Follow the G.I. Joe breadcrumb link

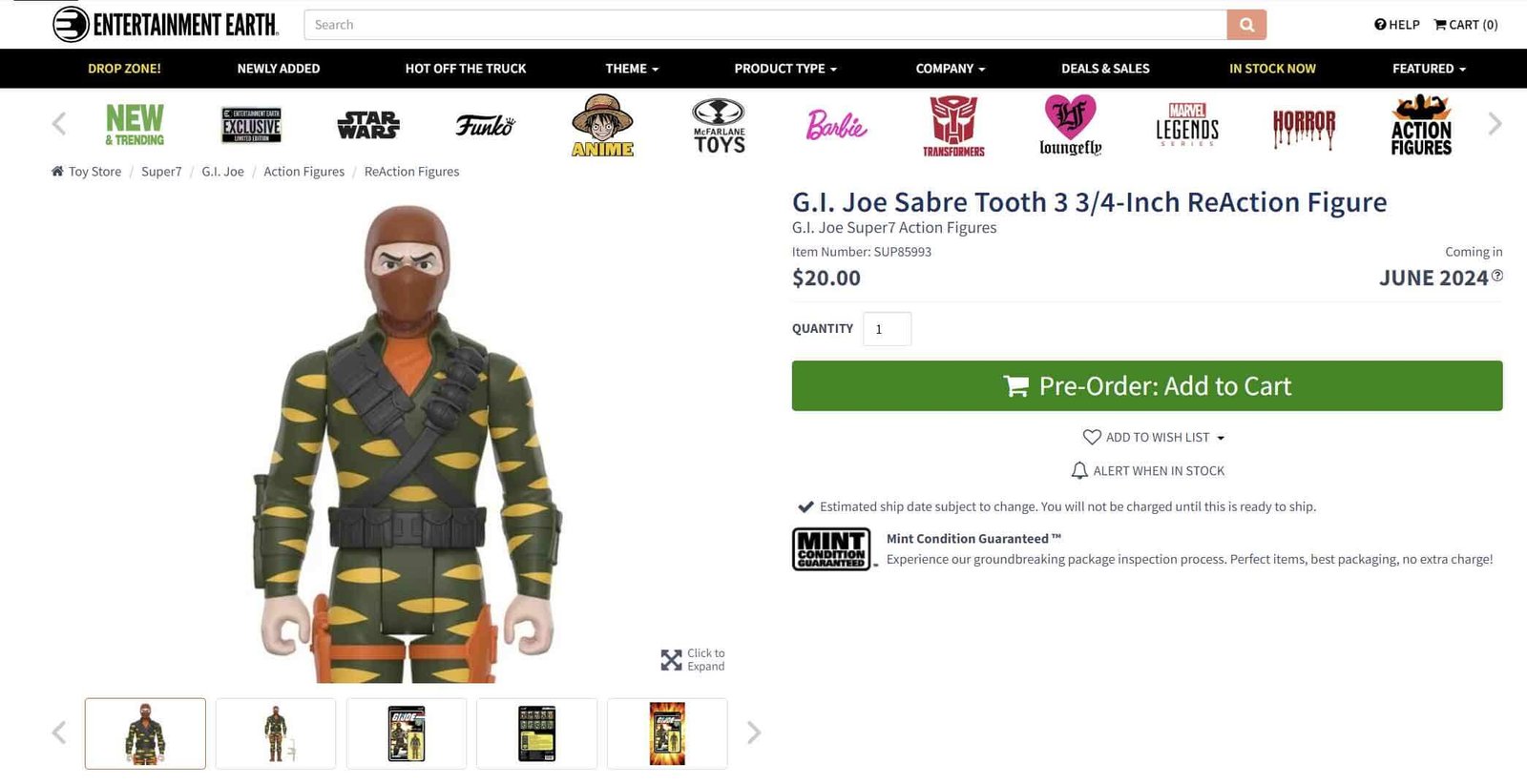(221, 171)
